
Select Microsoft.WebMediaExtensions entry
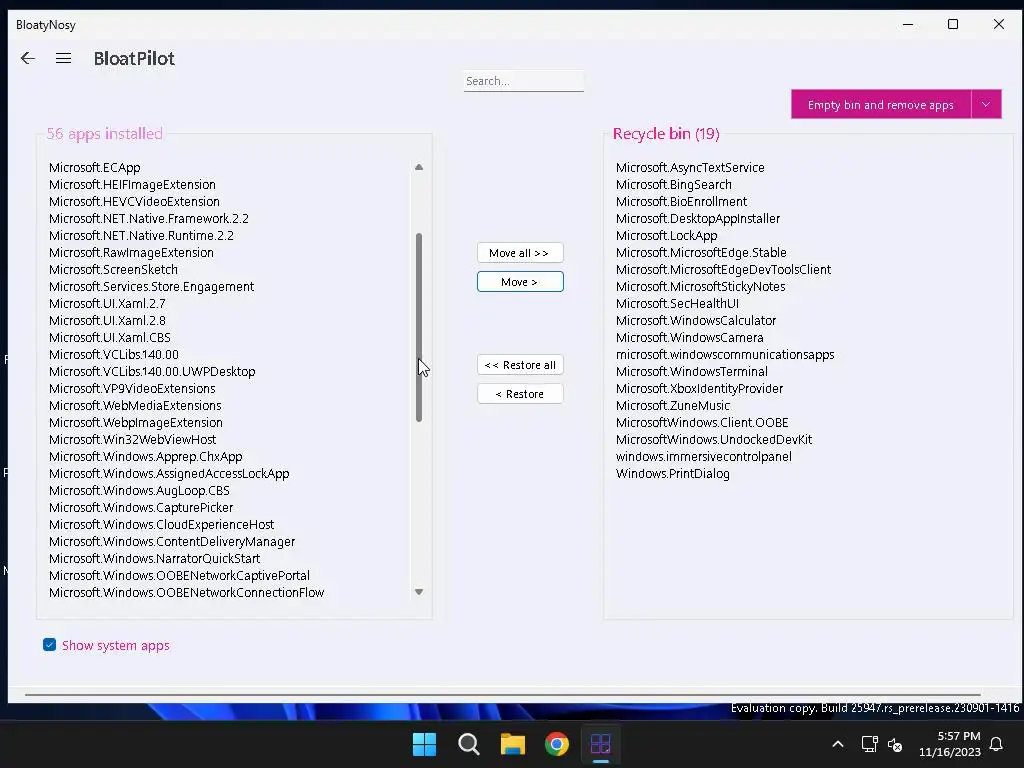135,405
